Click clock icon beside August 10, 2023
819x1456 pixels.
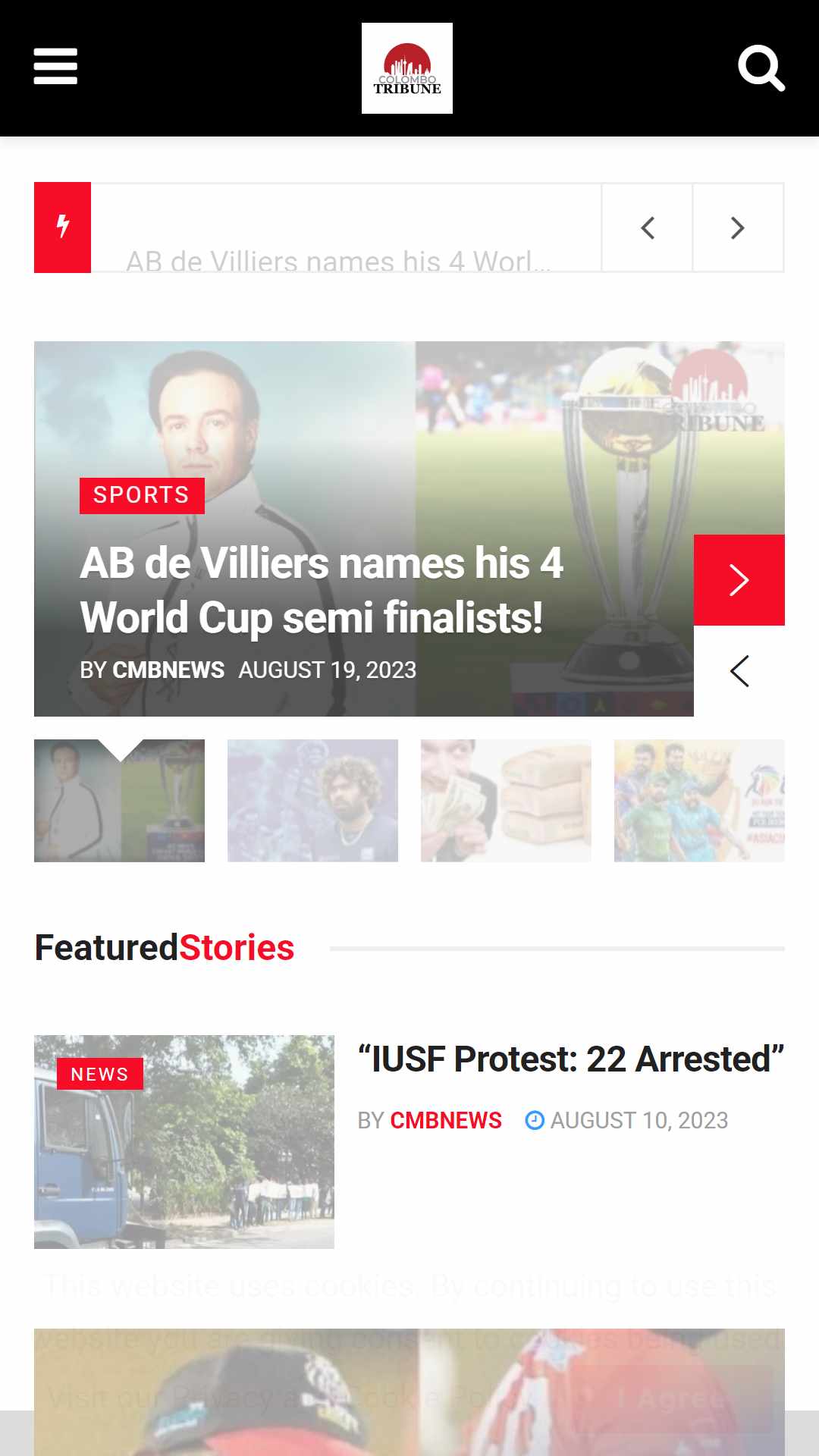[x=535, y=1120]
